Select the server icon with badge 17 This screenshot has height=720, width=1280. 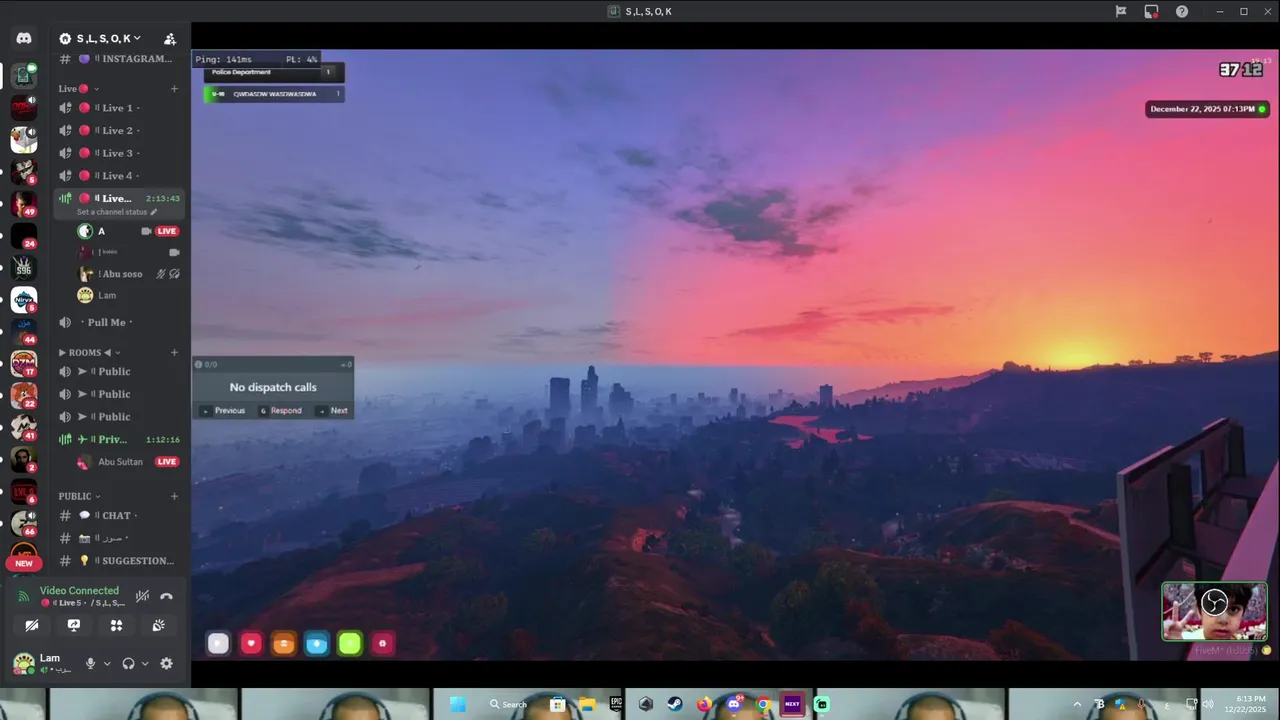(23, 363)
